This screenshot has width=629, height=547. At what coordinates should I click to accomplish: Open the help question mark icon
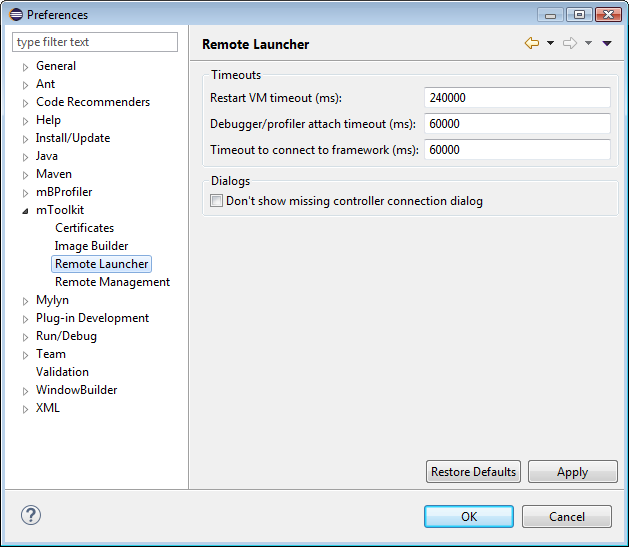[x=30, y=515]
